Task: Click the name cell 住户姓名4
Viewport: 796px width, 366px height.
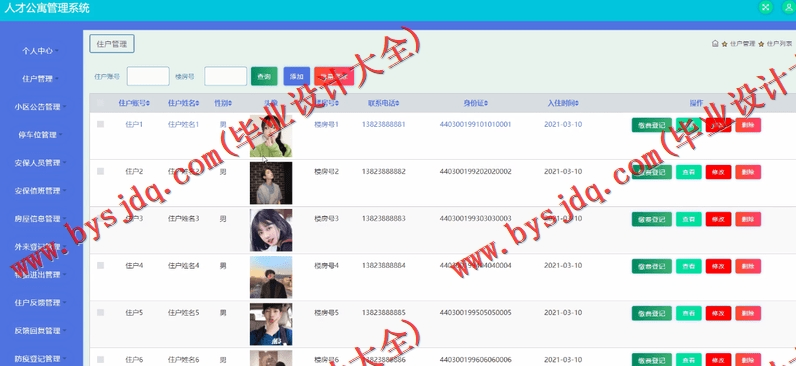Action: tap(184, 265)
